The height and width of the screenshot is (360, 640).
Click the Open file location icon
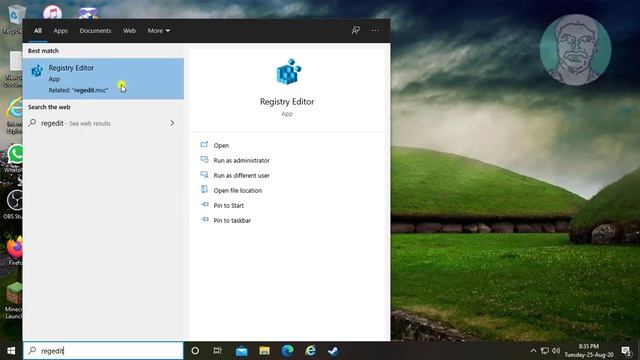[x=204, y=189]
